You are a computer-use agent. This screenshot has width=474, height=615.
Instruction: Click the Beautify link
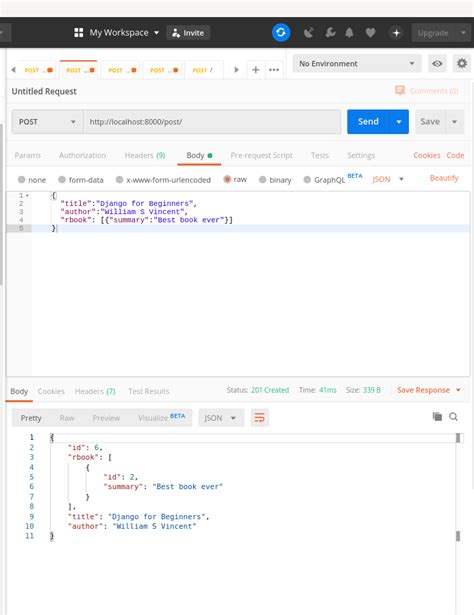[444, 178]
